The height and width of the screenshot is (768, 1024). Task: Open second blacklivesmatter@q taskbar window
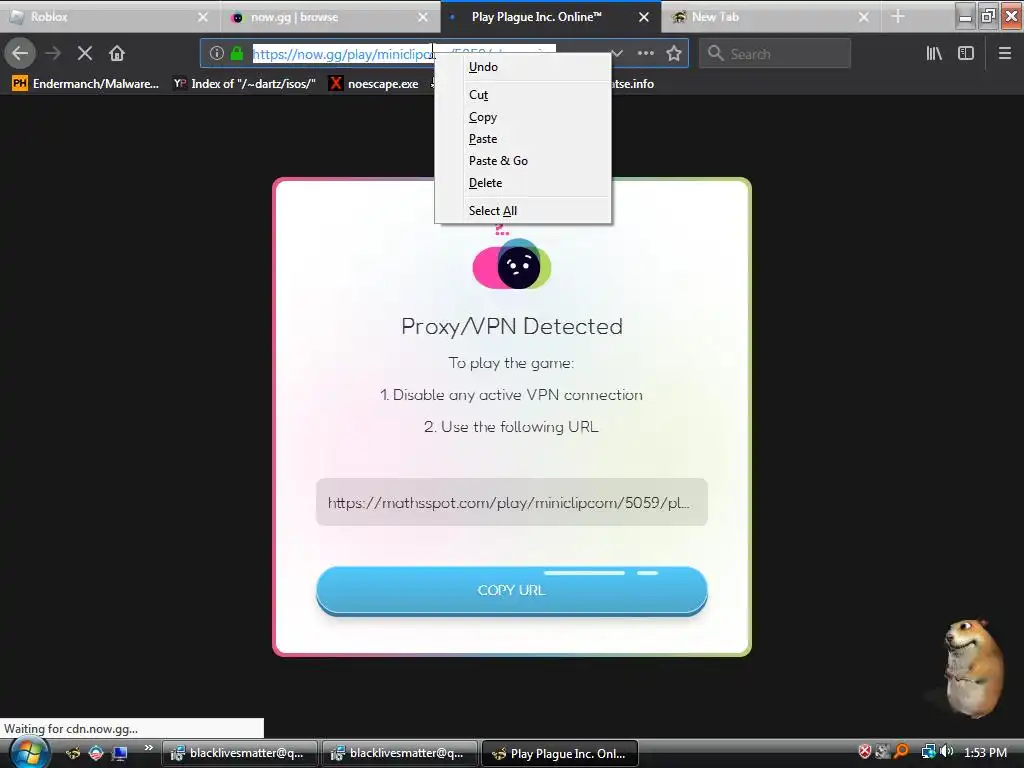click(399, 753)
